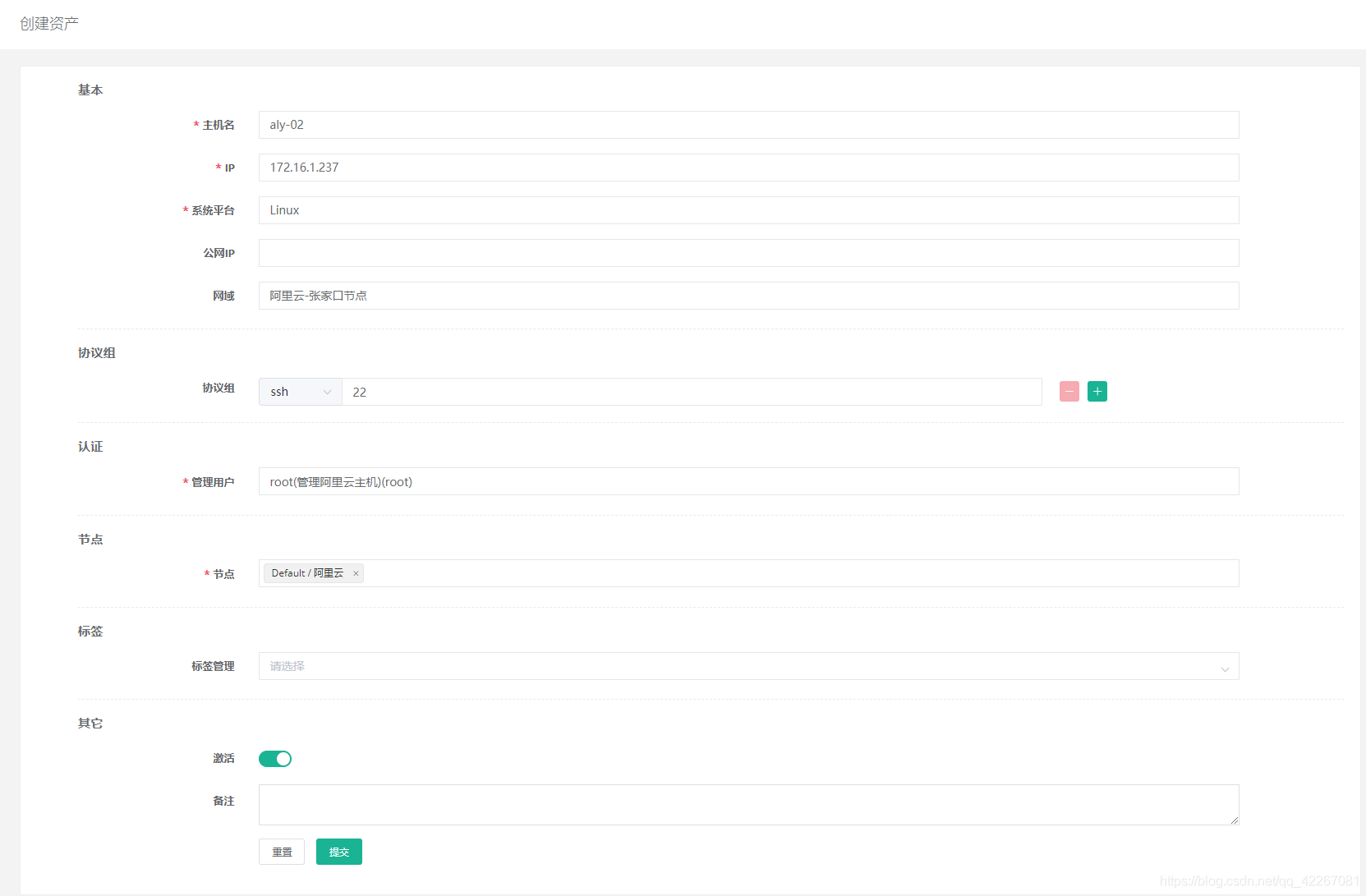Click the IP field showing 172.16.1.237
The width and height of the screenshot is (1366, 896).
point(748,168)
